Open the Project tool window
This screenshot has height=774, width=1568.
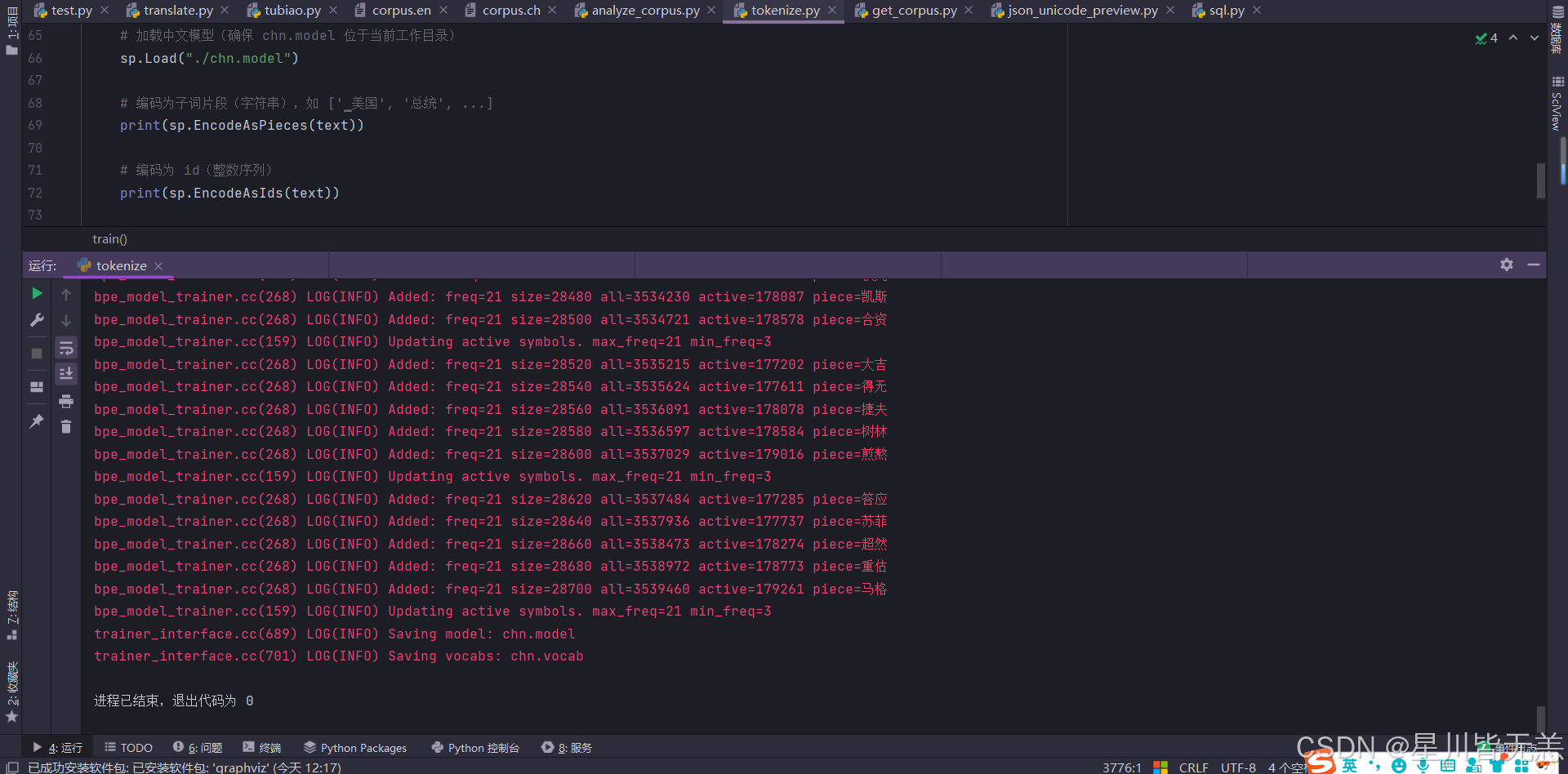11,31
